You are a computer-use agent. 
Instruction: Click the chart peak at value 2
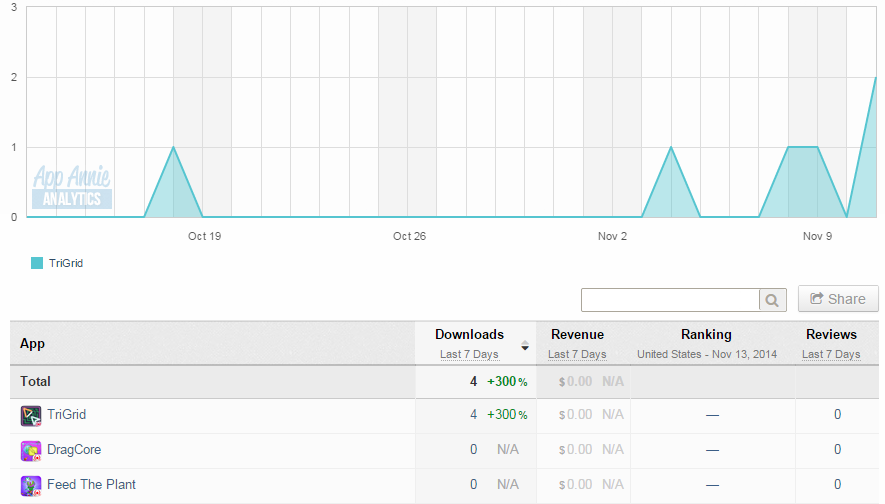tap(875, 78)
